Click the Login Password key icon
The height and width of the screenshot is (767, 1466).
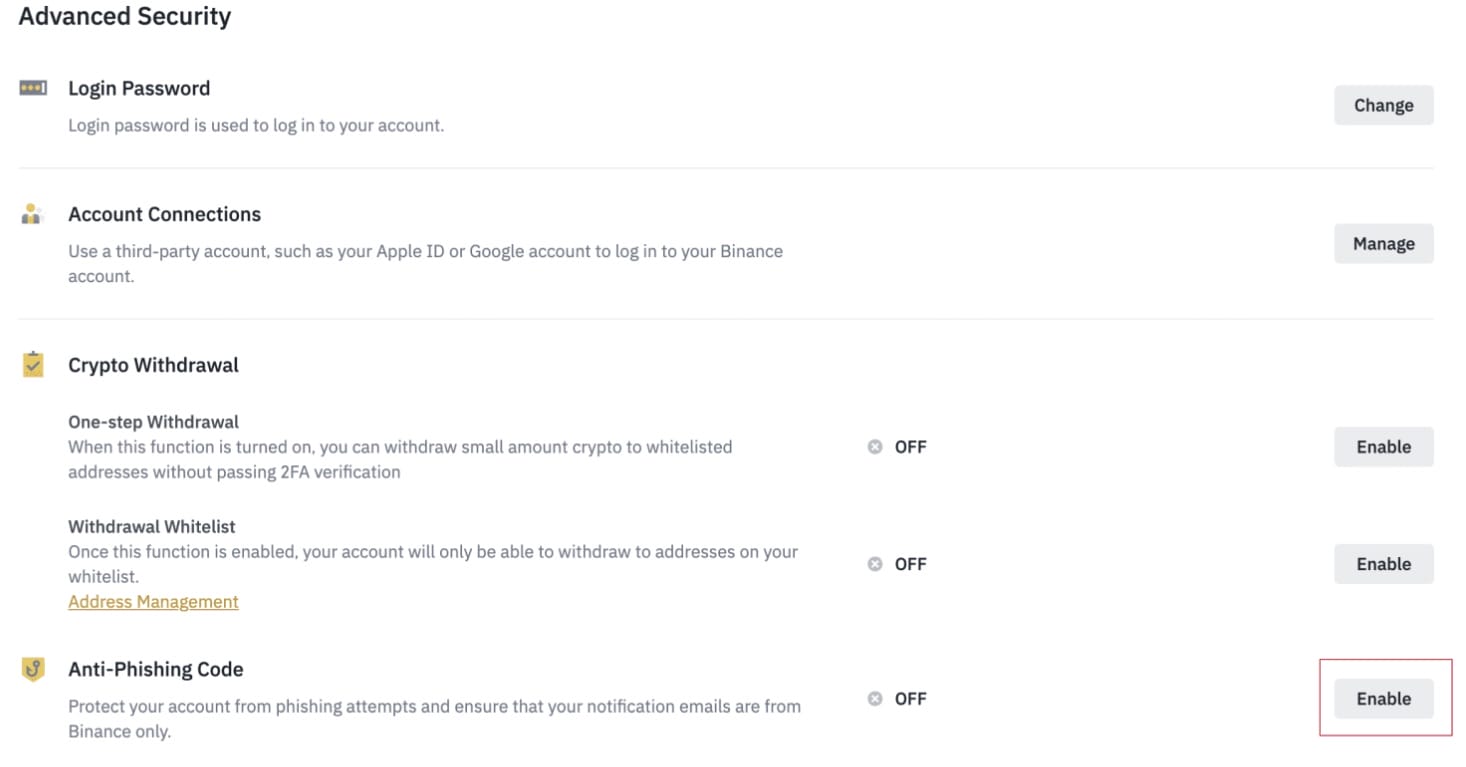(x=31, y=87)
